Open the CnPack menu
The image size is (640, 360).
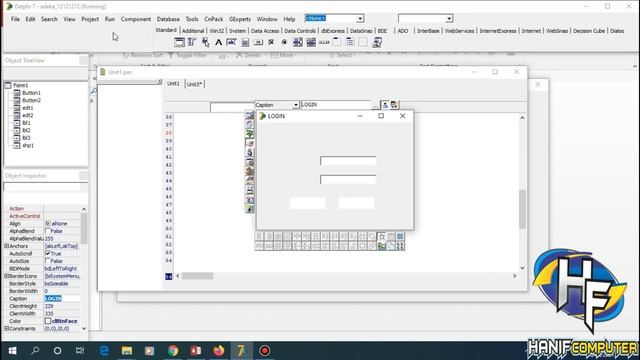[214, 19]
